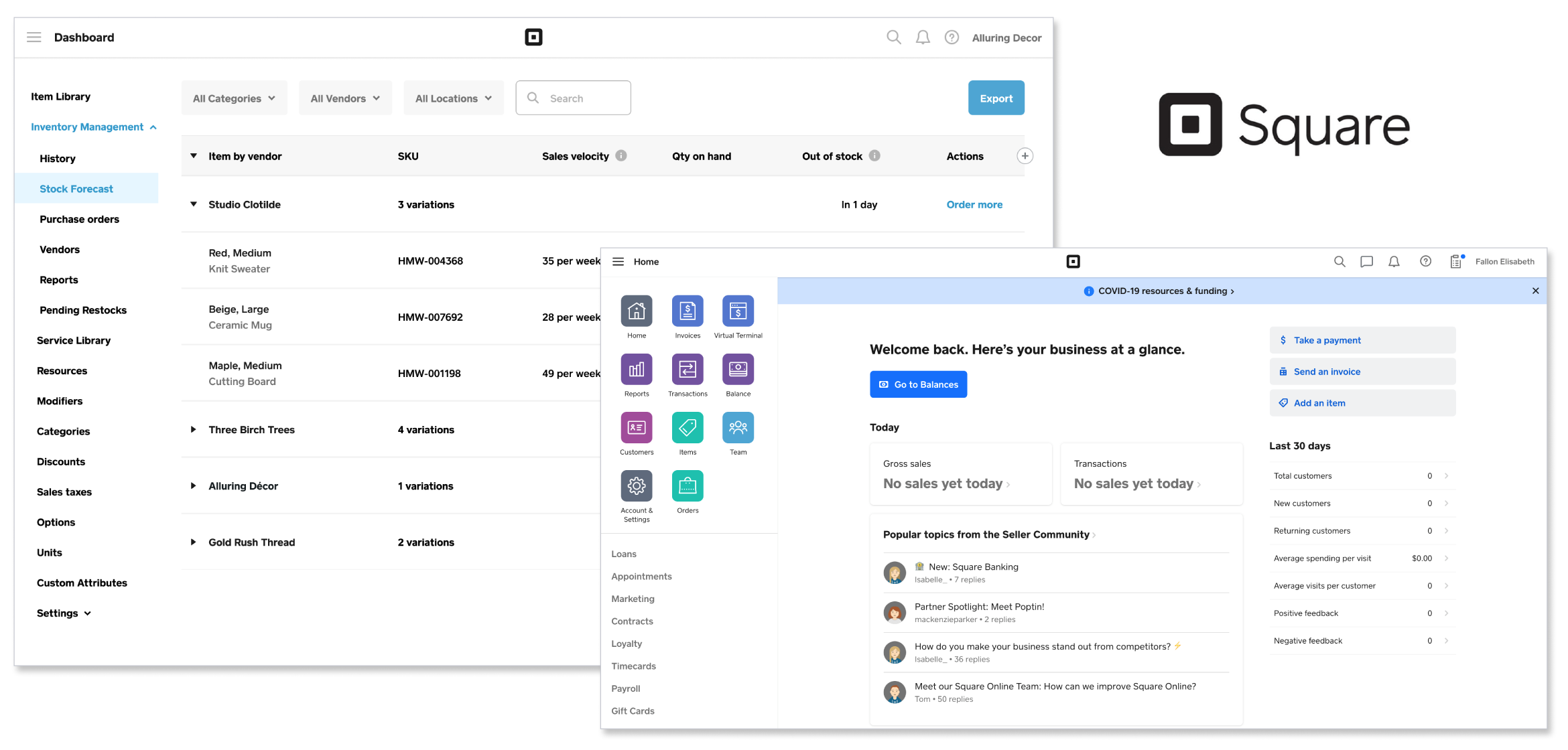Open Service Library in the sidebar
The height and width of the screenshot is (750, 1568).
click(x=74, y=340)
